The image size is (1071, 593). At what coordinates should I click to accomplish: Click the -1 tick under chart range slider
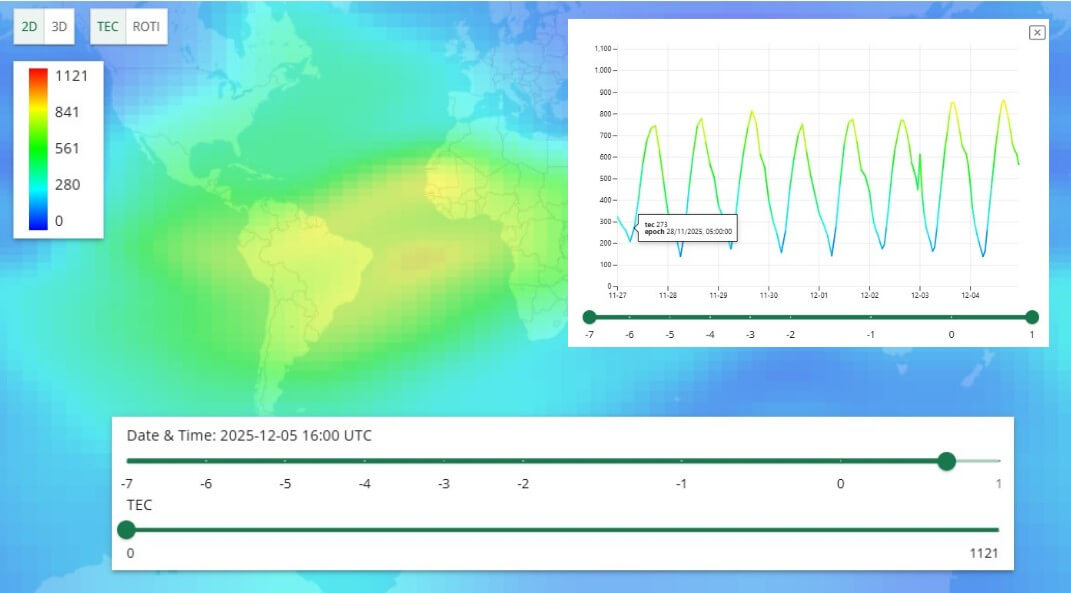871,334
